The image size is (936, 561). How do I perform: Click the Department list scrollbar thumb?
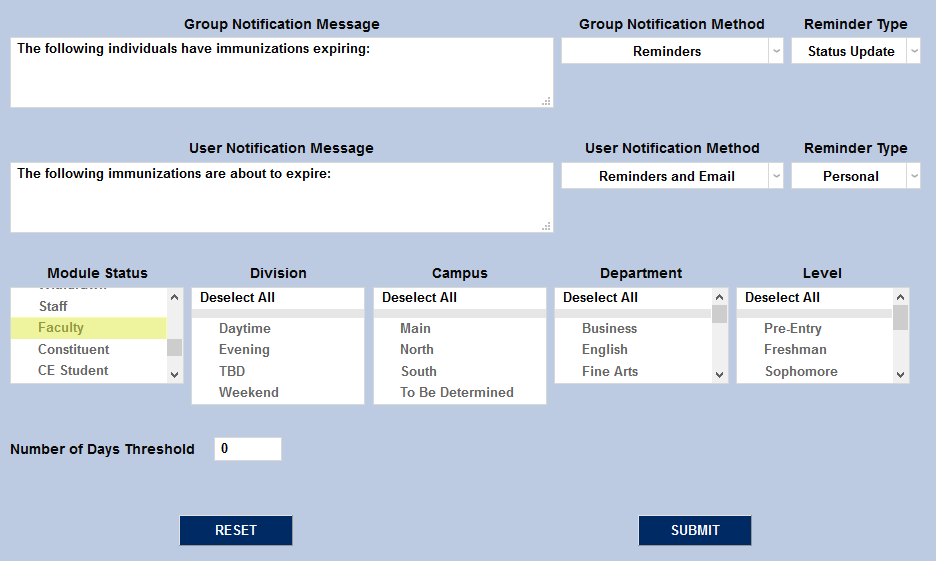coord(719,314)
